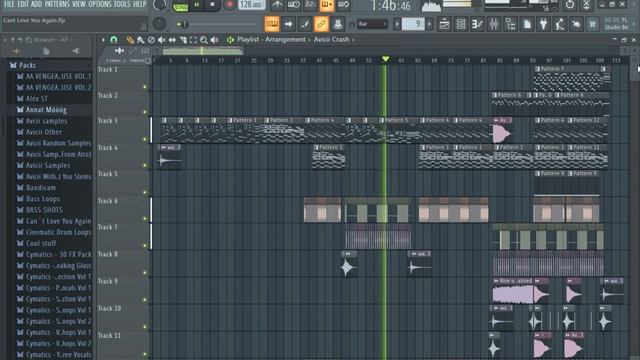Toggle the highlighted link/multilink icon
This screenshot has width=640, height=360.
[x=321, y=24]
